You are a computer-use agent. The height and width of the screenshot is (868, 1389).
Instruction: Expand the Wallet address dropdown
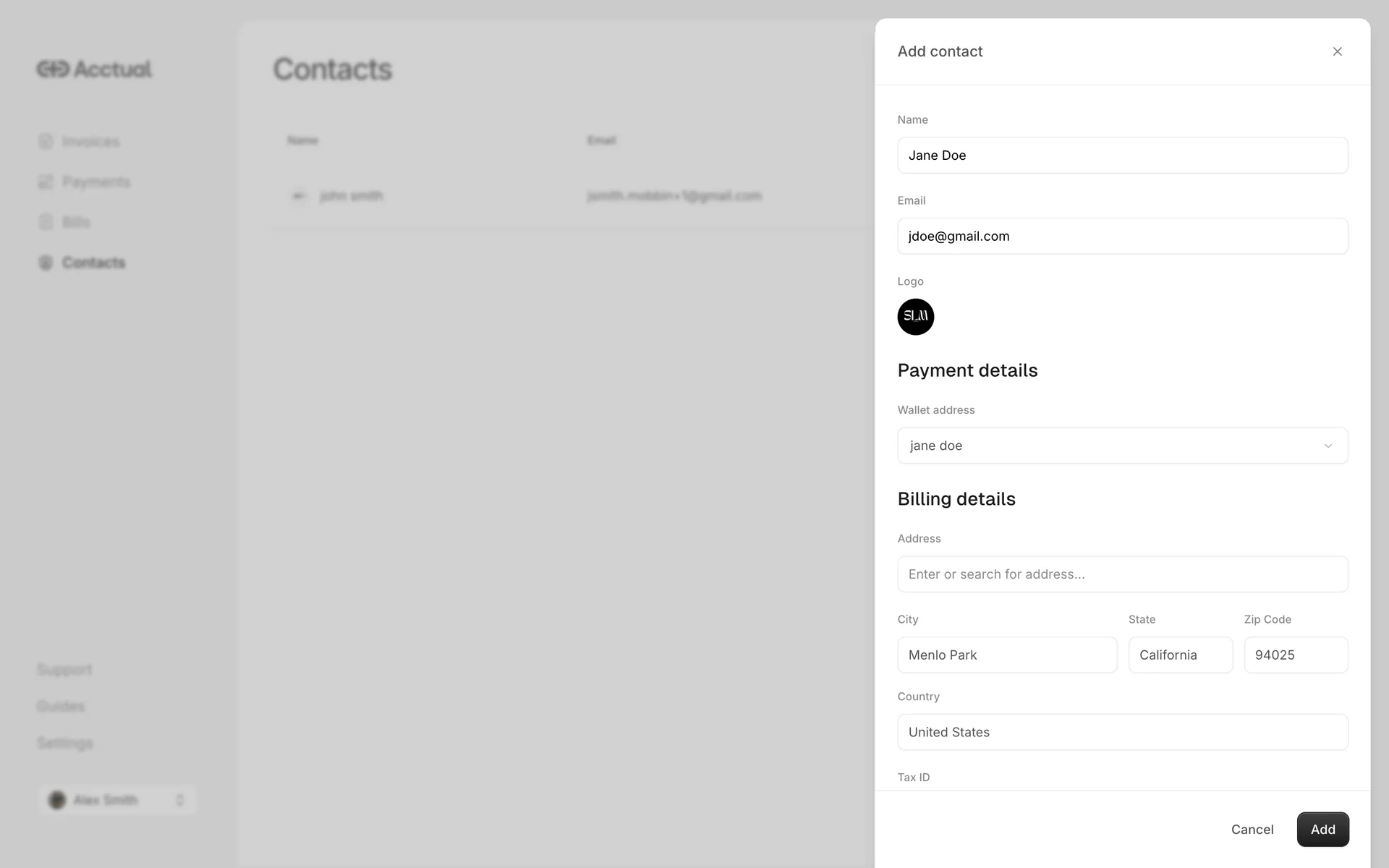tap(1122, 446)
